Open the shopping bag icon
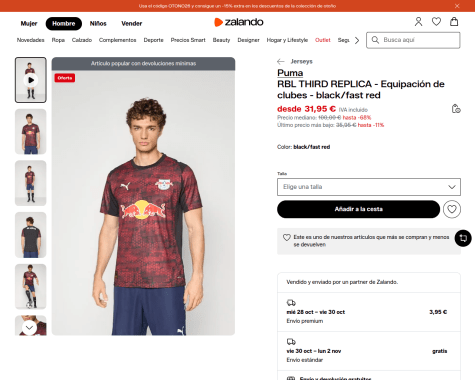The width and height of the screenshot is (475, 380). tap(454, 22)
